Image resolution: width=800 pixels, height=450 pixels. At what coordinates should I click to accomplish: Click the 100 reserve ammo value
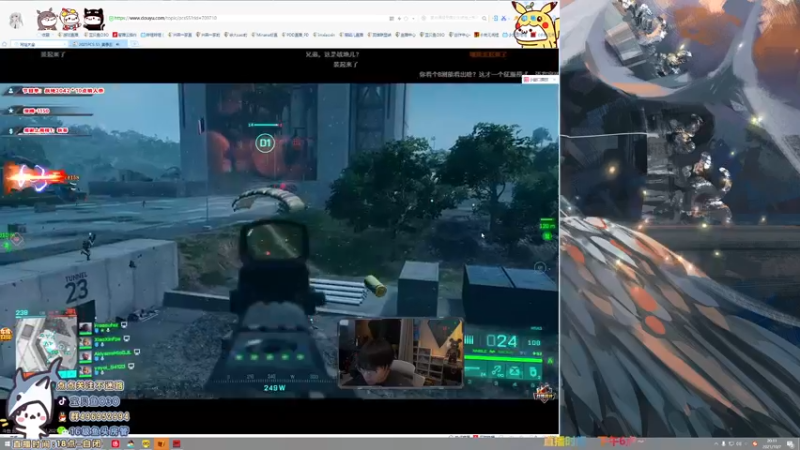pyautogui.click(x=534, y=342)
